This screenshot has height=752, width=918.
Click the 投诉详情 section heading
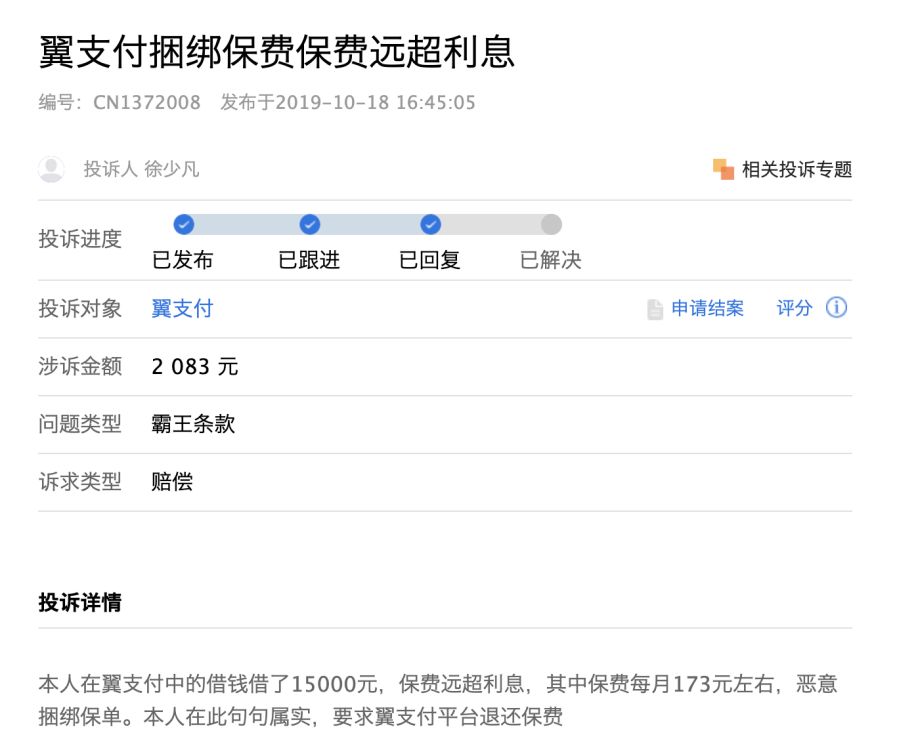pos(80,602)
